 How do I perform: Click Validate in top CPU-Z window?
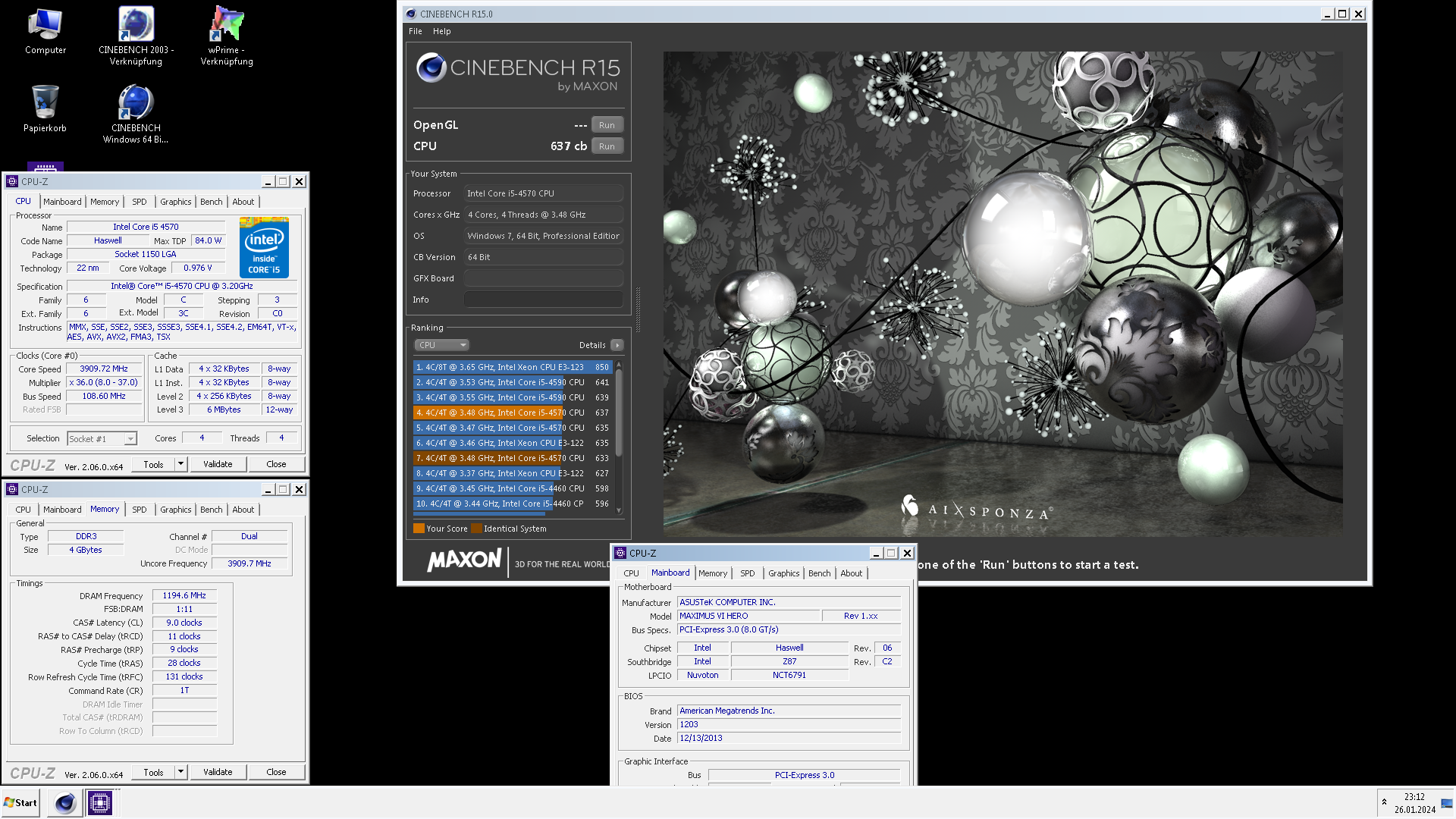pos(218,464)
